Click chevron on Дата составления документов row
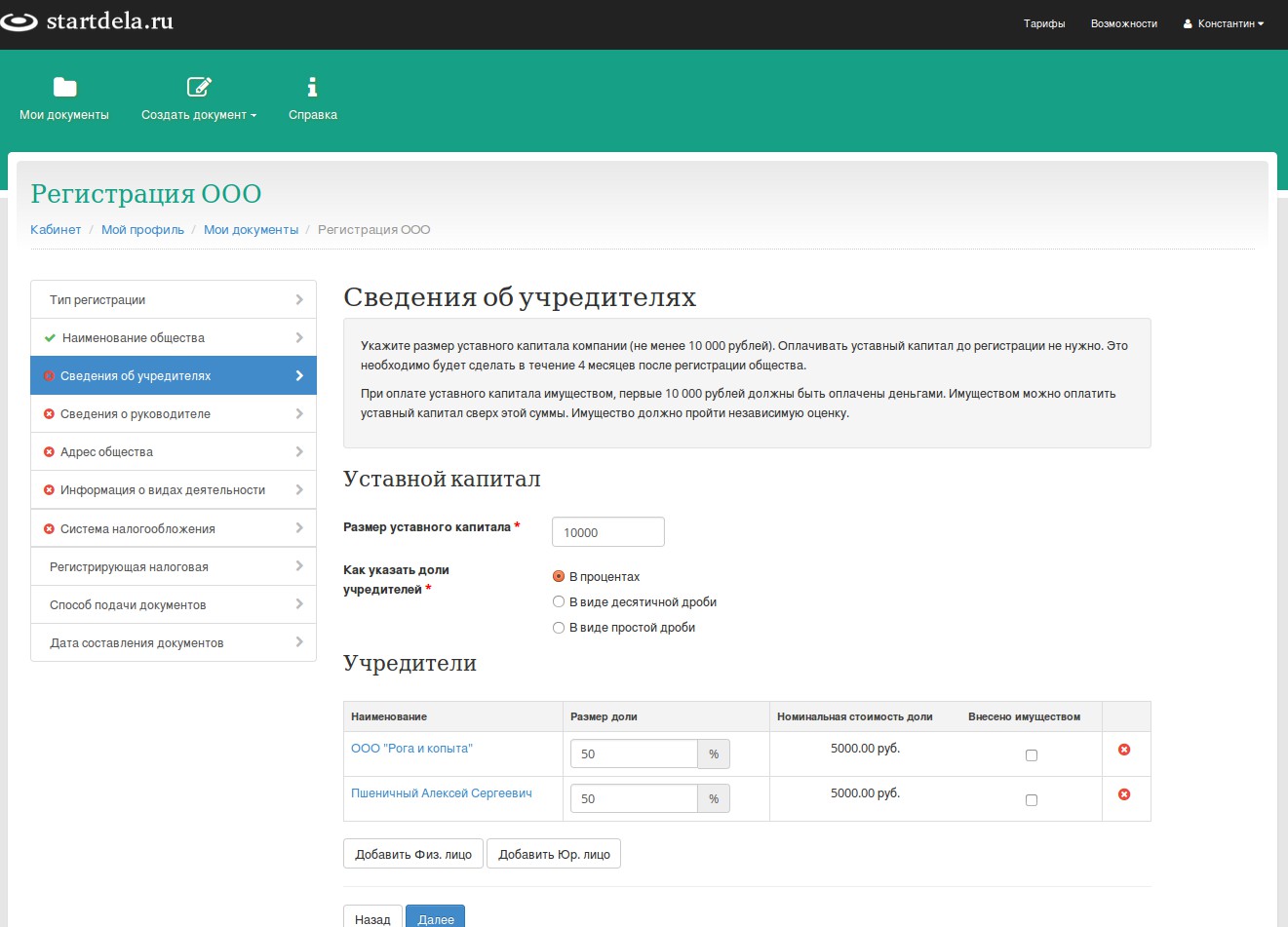 click(x=299, y=641)
